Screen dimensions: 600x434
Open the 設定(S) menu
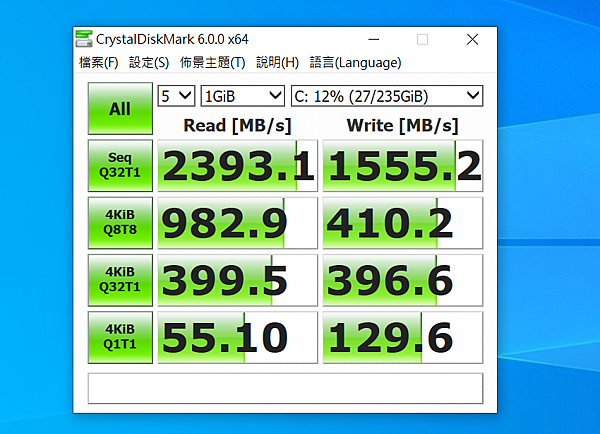[149, 62]
